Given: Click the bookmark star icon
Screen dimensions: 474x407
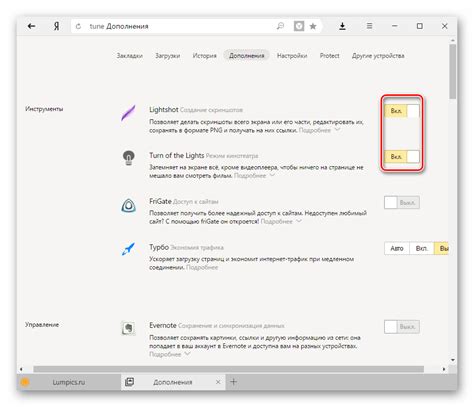Looking at the screenshot, I should (313, 26).
